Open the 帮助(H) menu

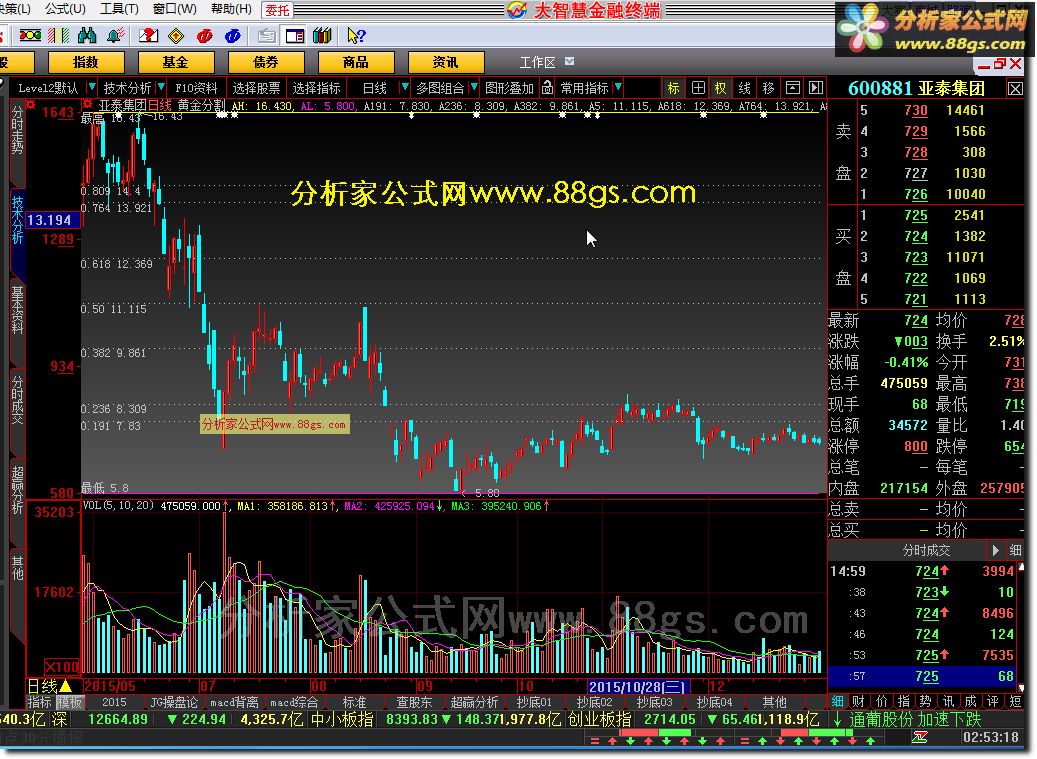pyautogui.click(x=231, y=9)
